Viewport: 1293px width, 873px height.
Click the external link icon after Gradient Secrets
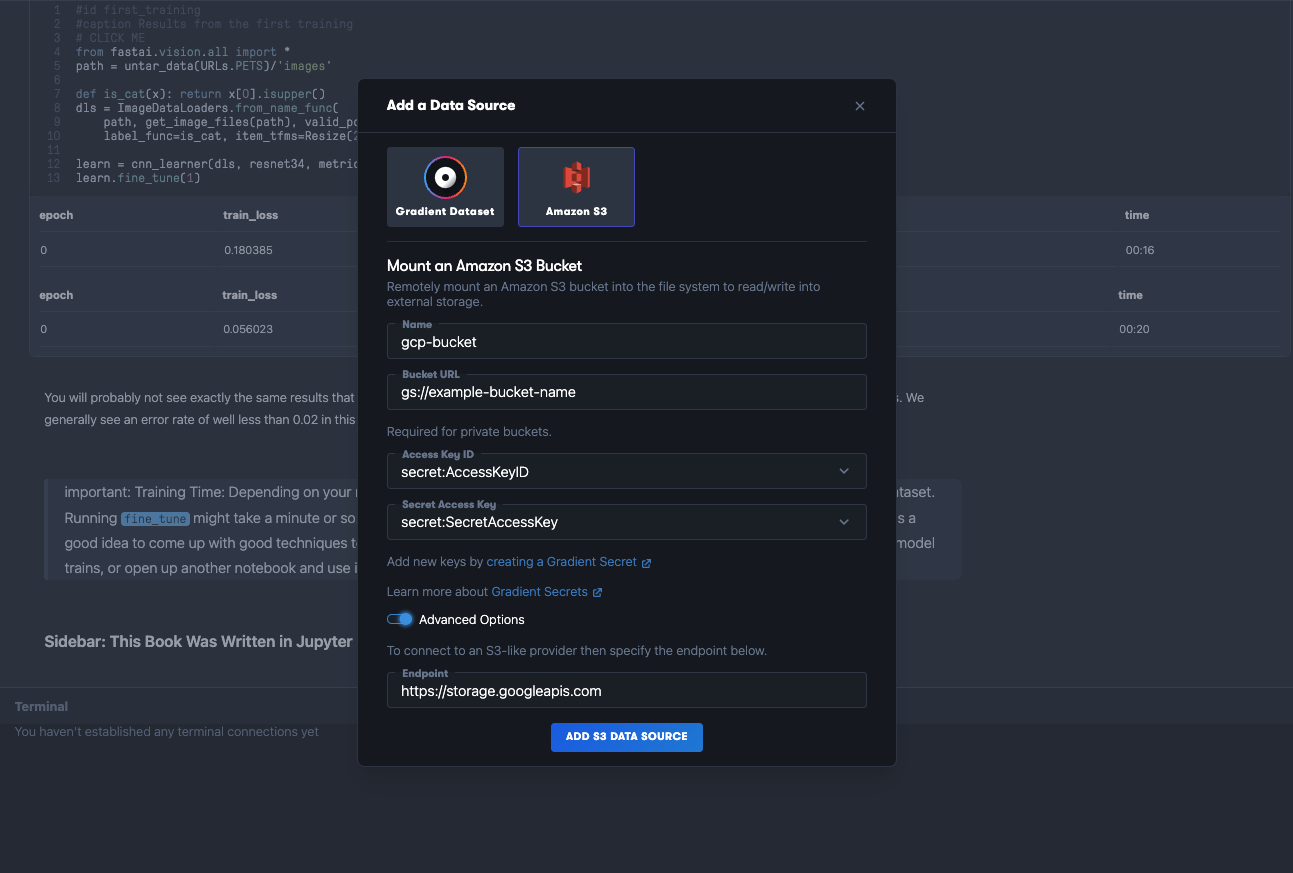(x=597, y=593)
